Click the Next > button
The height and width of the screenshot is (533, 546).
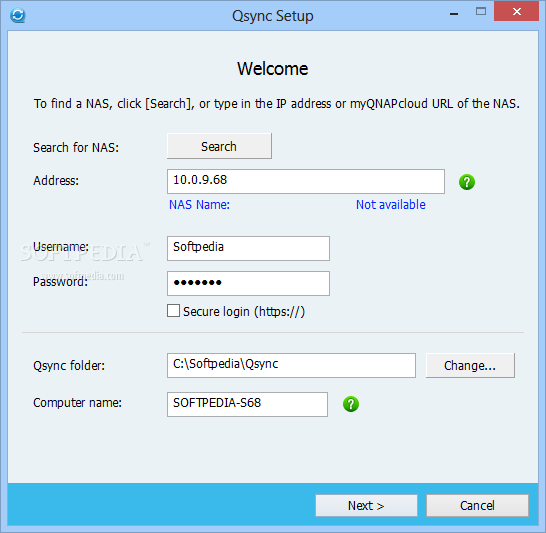(366, 505)
